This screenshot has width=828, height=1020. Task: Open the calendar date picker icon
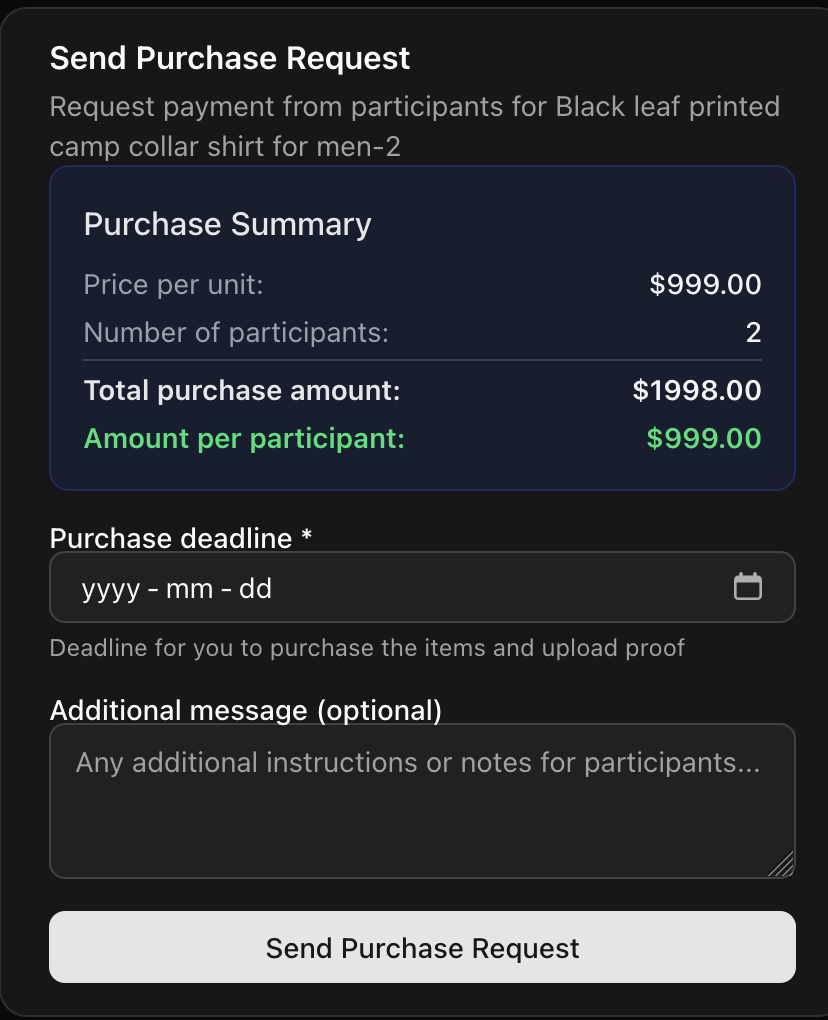tap(747, 587)
